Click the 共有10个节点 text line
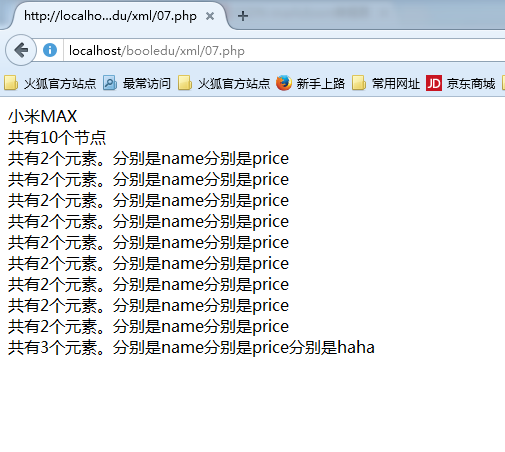505x452 pixels. pos(57,138)
